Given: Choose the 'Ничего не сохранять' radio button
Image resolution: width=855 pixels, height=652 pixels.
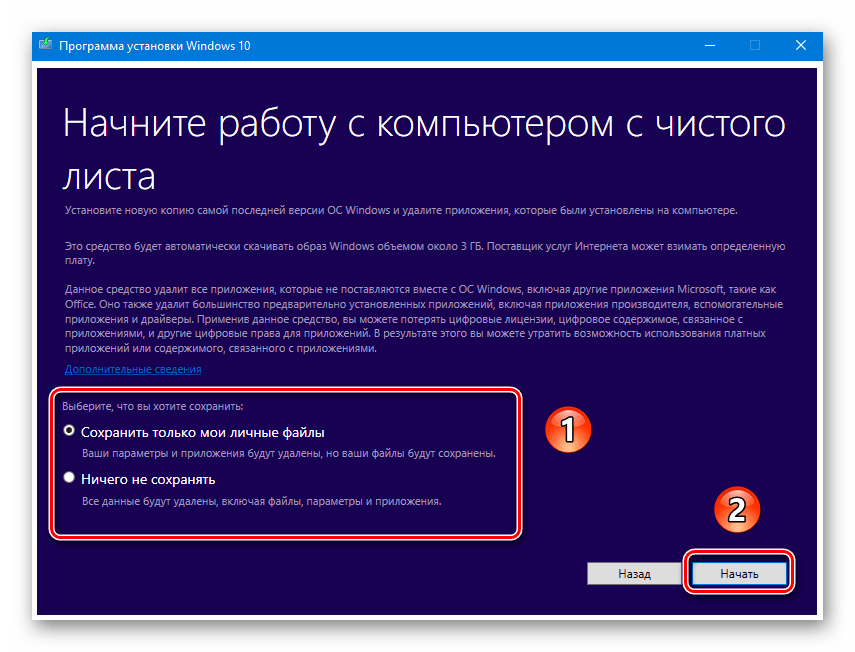Looking at the screenshot, I should pyautogui.click(x=69, y=479).
